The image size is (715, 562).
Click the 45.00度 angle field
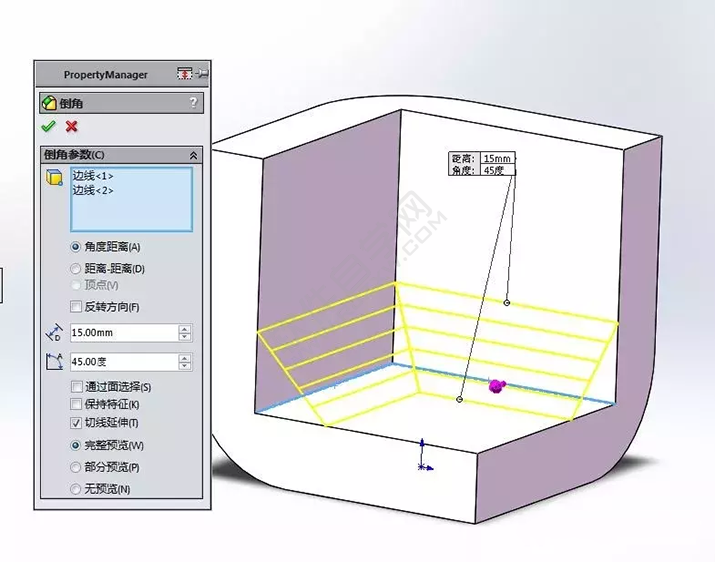[124, 362]
